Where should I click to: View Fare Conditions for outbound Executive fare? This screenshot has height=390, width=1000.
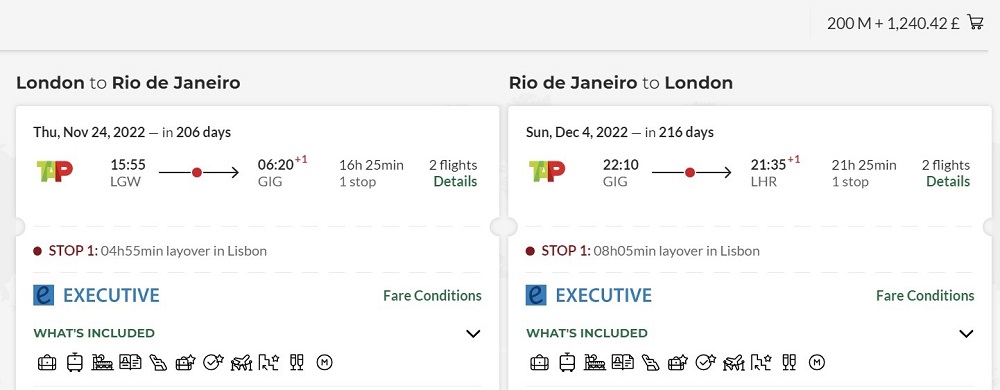pyautogui.click(x=432, y=296)
